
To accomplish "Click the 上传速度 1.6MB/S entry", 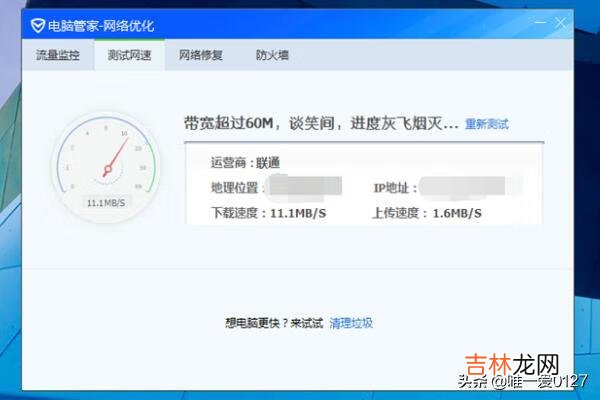I will [x=427, y=212].
